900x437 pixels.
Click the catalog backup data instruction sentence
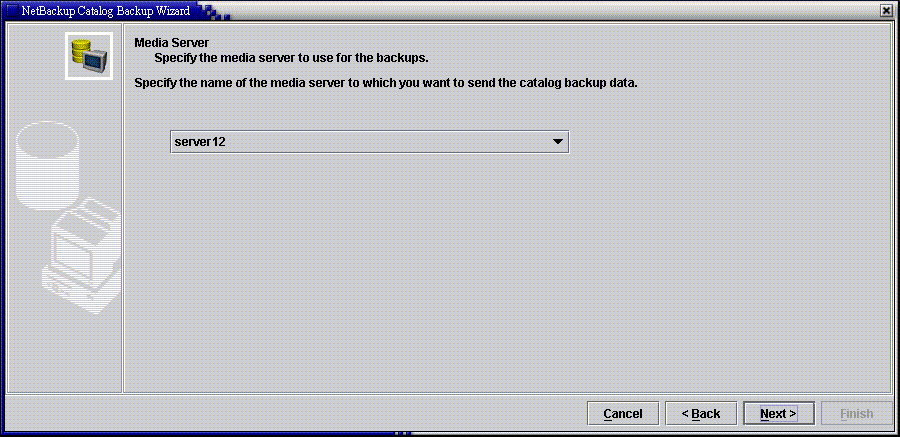[x=386, y=83]
